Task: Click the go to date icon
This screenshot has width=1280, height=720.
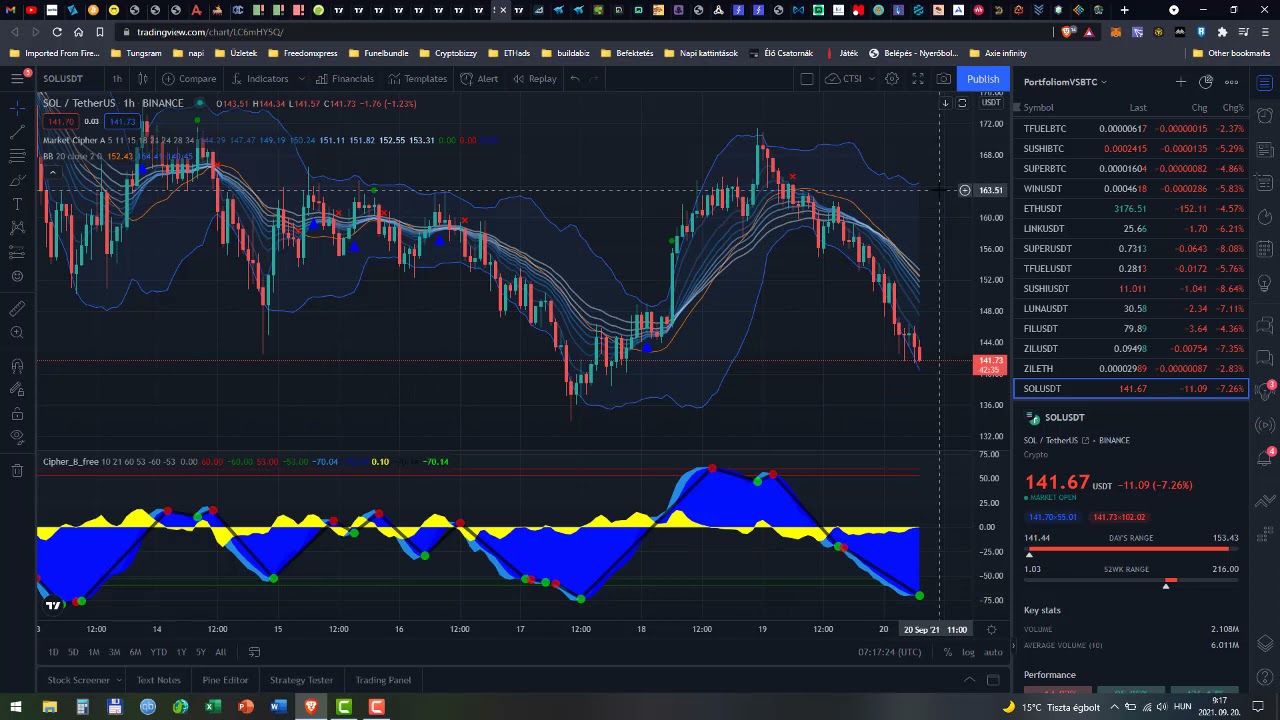Action: tap(254, 652)
